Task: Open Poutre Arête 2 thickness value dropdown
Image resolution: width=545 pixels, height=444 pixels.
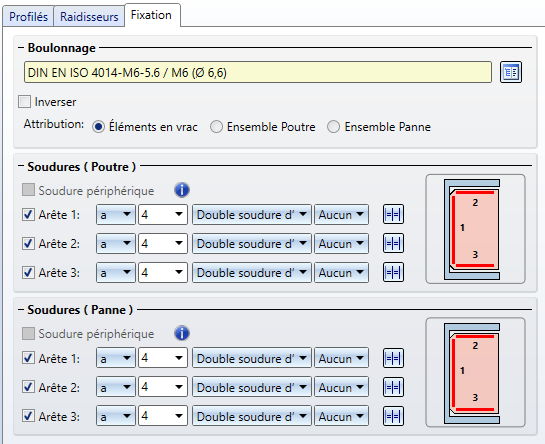Action: click(x=163, y=243)
